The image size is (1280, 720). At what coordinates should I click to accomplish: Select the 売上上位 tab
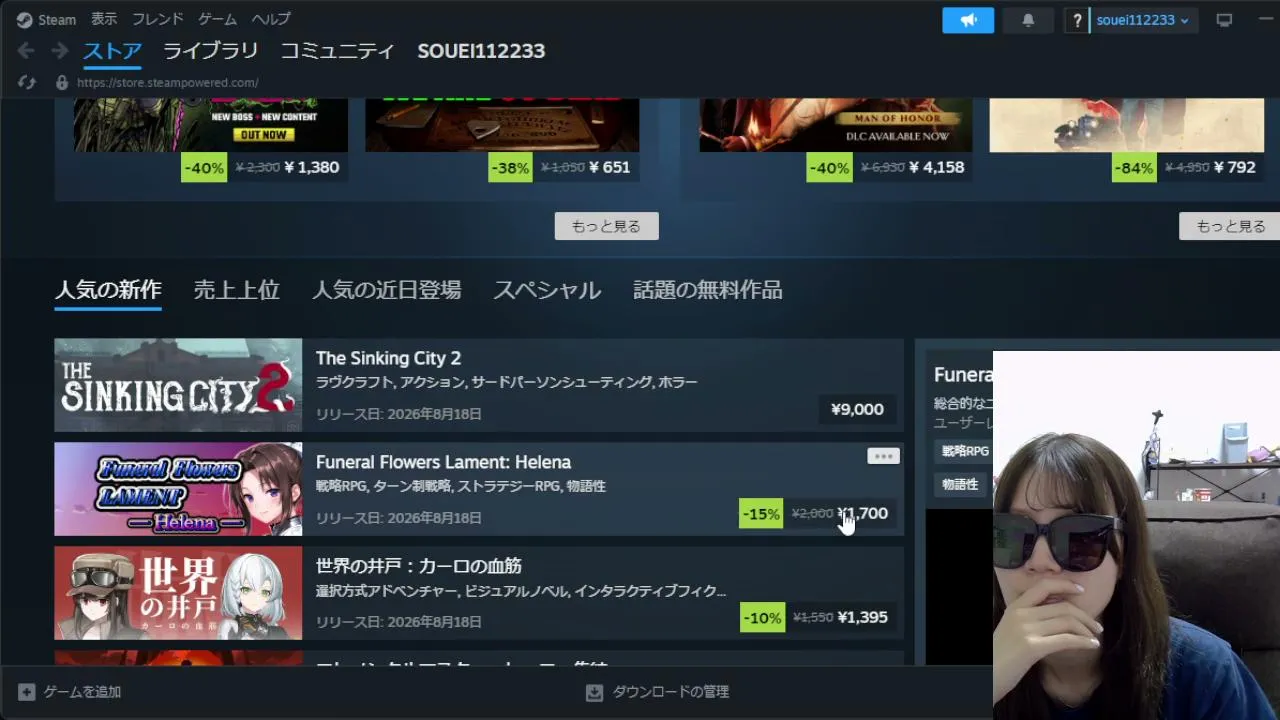(x=236, y=290)
